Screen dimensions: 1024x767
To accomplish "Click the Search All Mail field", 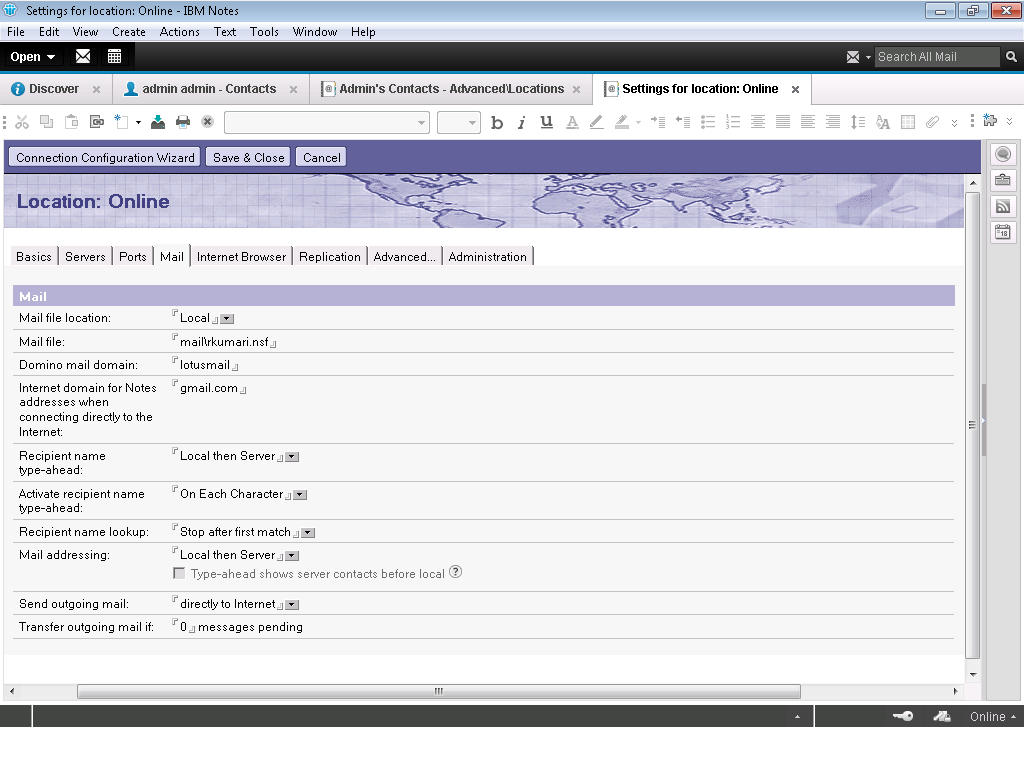I will point(935,57).
